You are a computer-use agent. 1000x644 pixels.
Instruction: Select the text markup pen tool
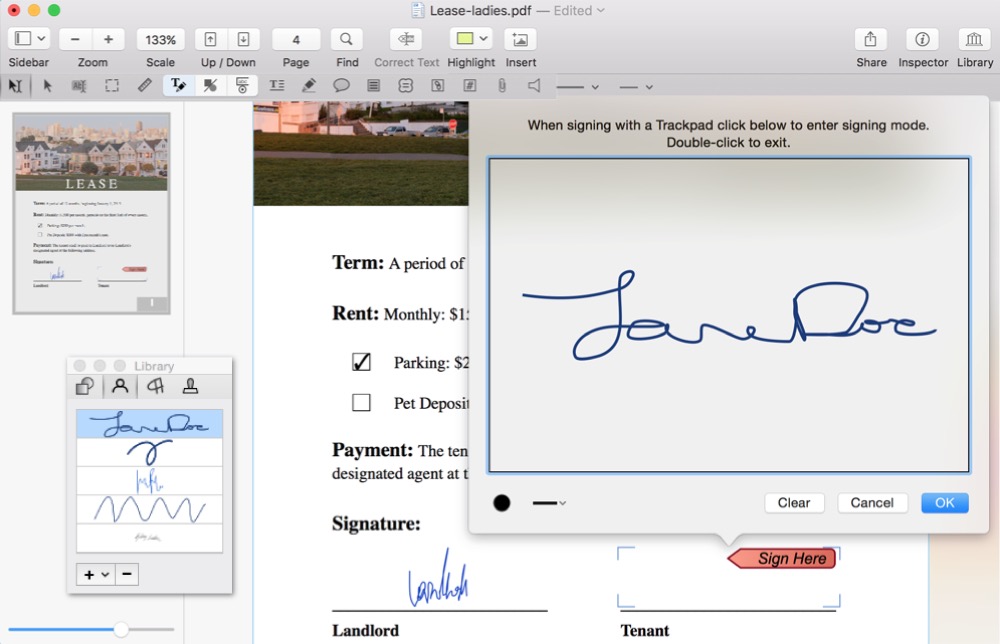click(178, 85)
